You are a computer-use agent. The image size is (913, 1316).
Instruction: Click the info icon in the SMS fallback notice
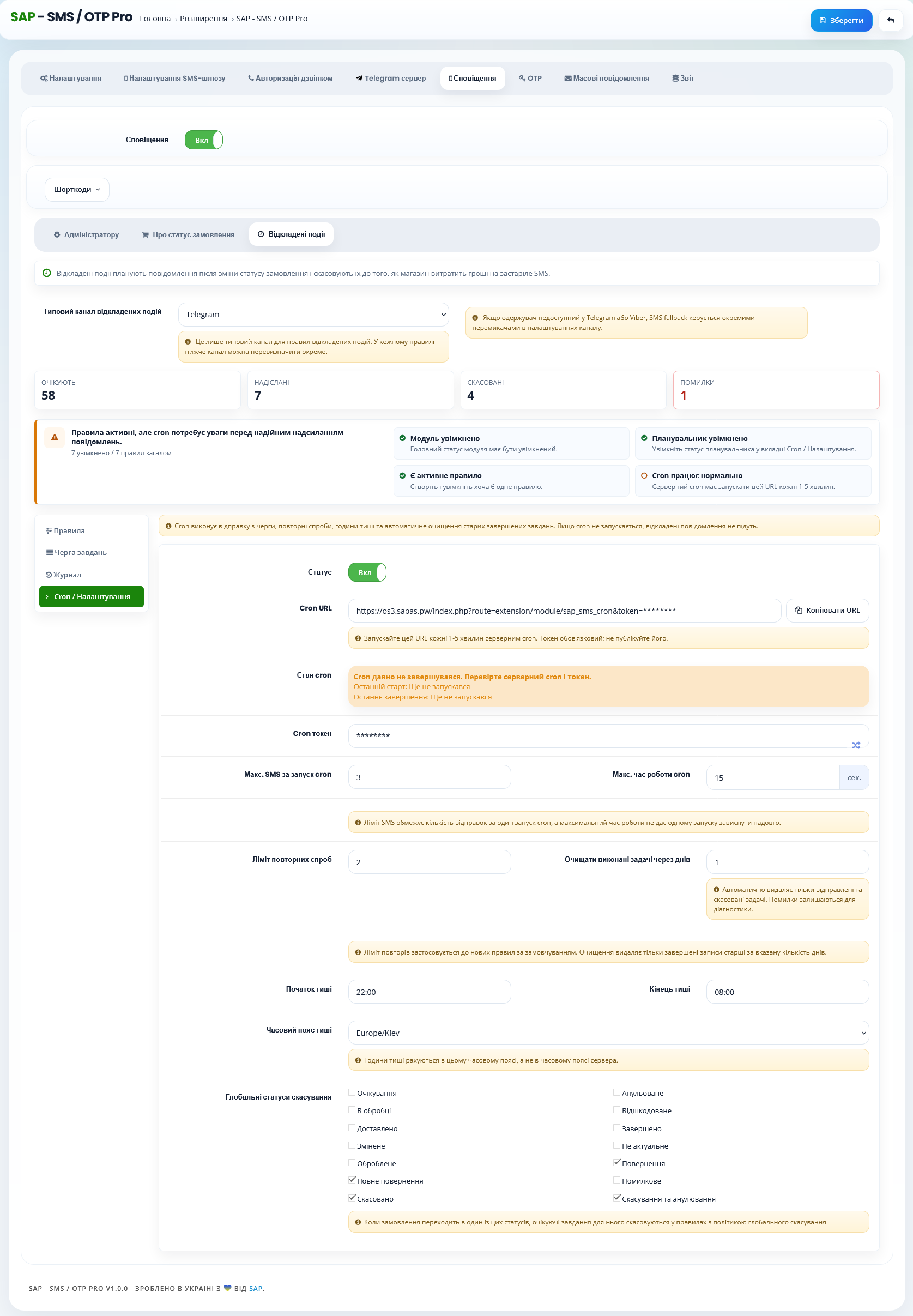coord(475,318)
